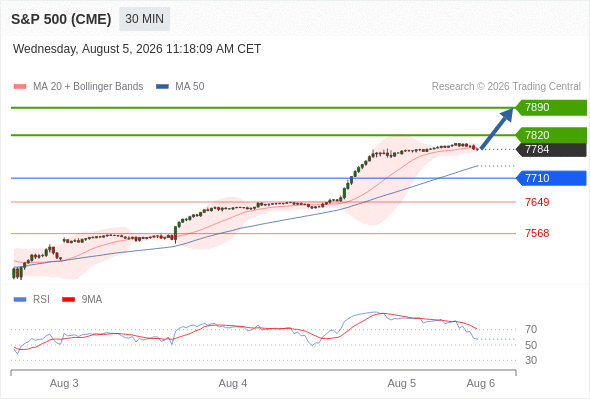Click the Aug 3 date axis label
Viewport: 590px width, 400px height.
64,383
